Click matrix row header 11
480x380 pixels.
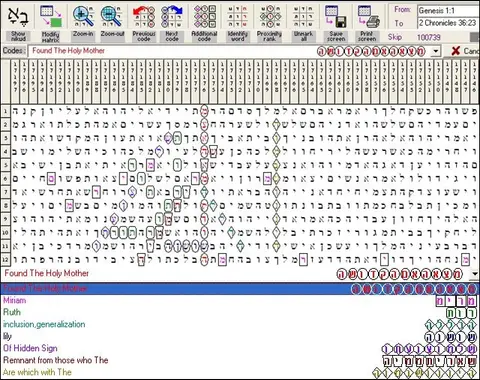[5, 246]
